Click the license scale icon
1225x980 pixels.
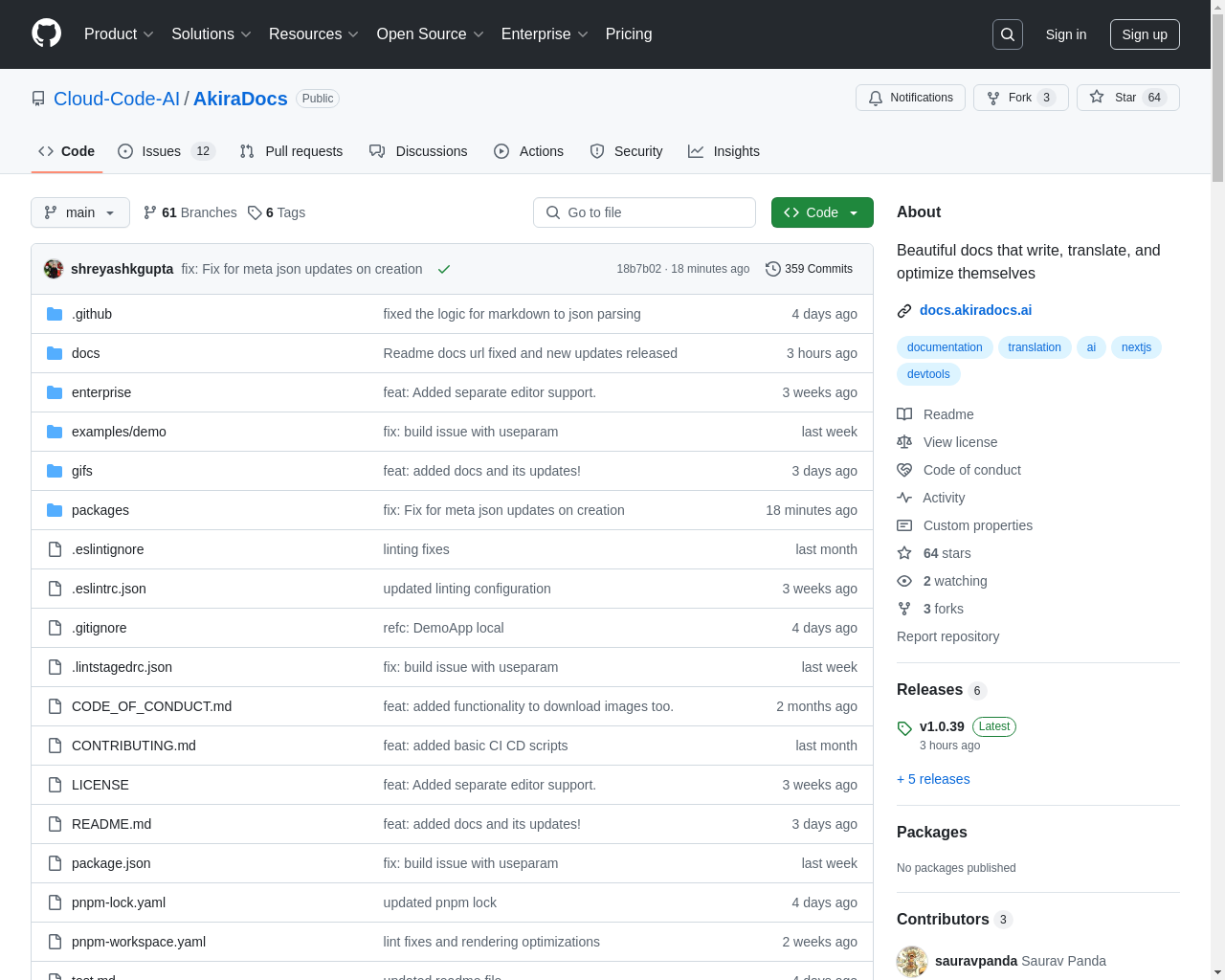click(x=904, y=442)
